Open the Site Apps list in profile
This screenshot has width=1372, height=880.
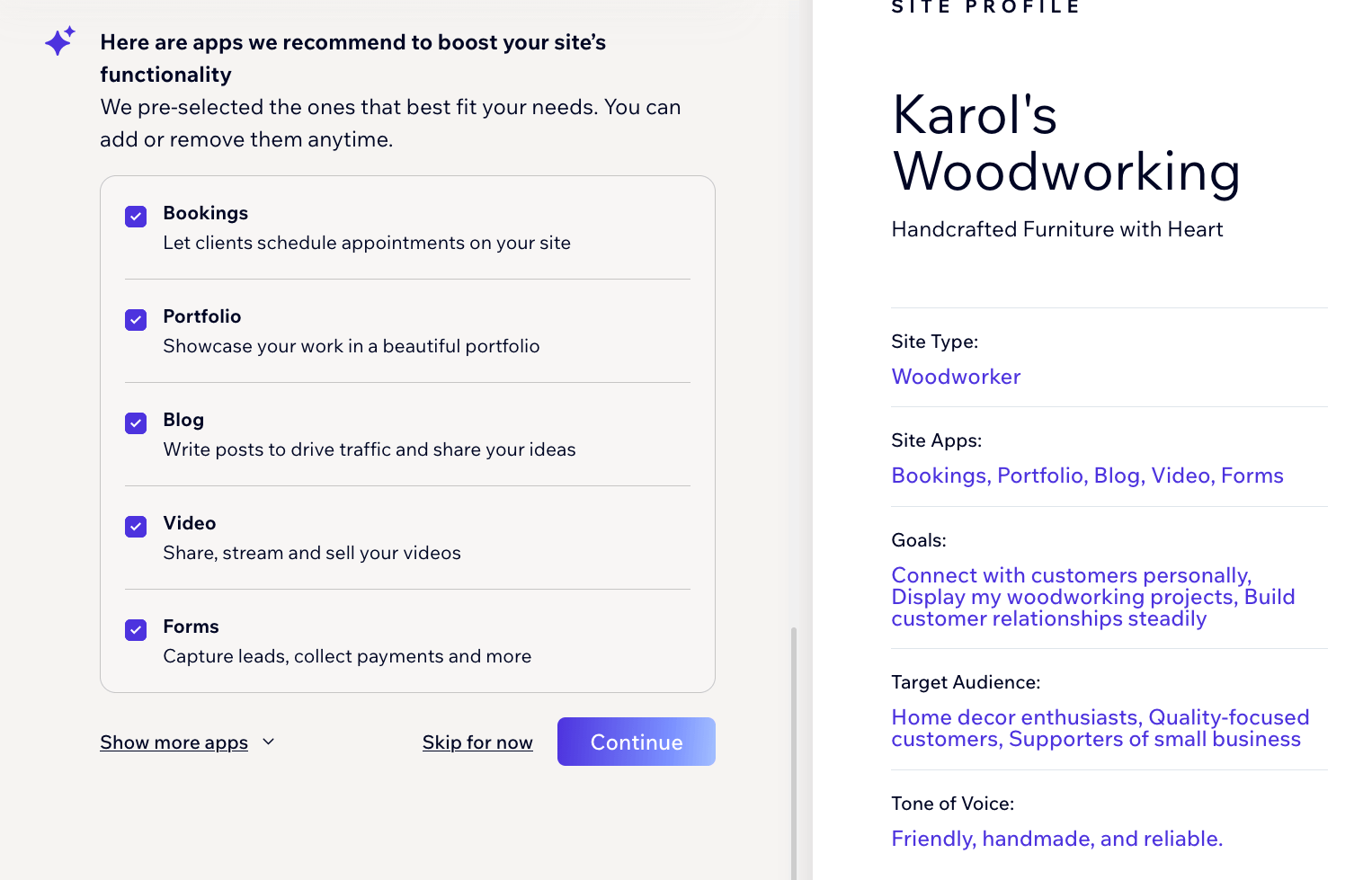[1087, 476]
